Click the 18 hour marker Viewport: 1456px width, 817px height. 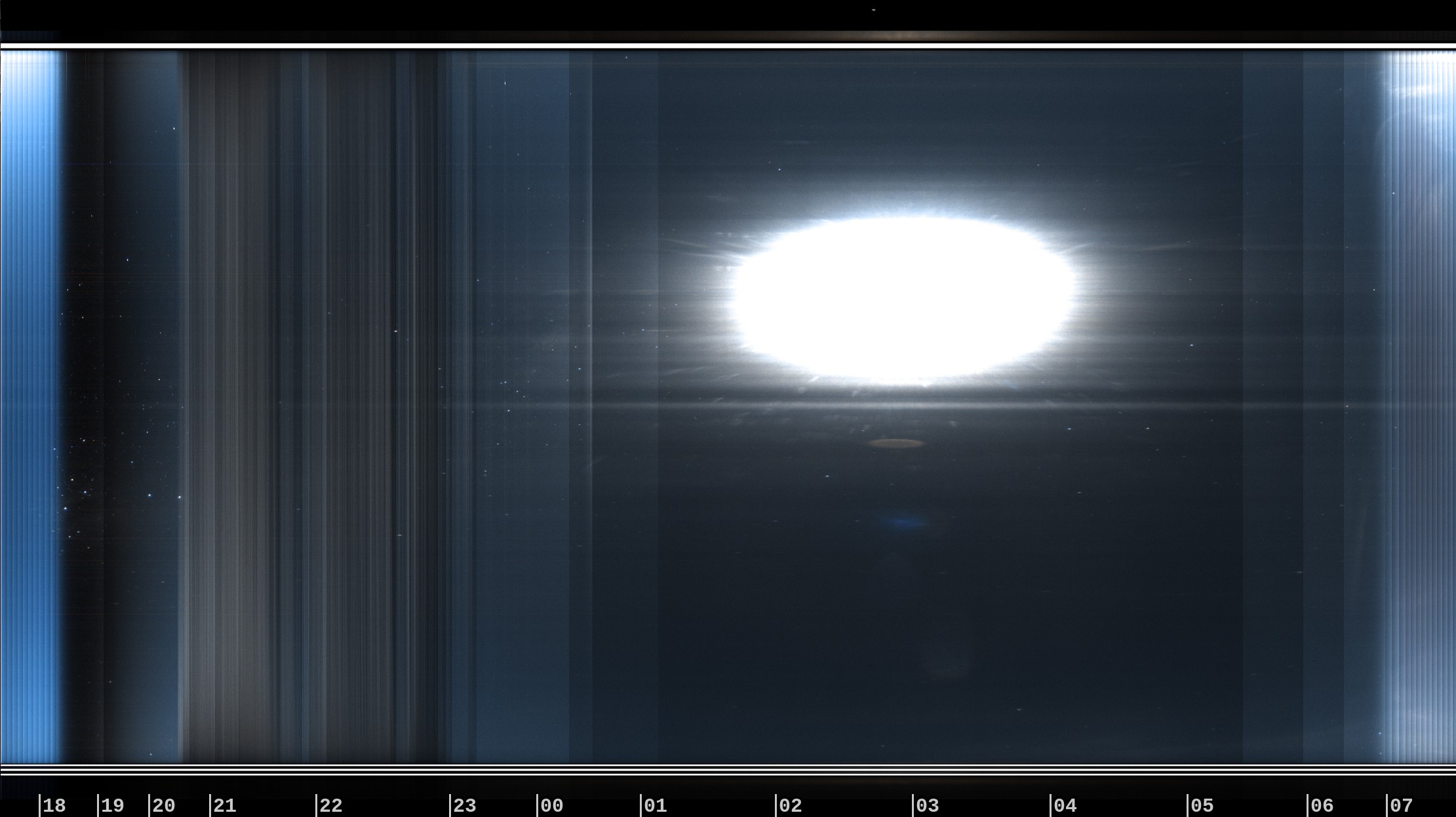coord(54,805)
